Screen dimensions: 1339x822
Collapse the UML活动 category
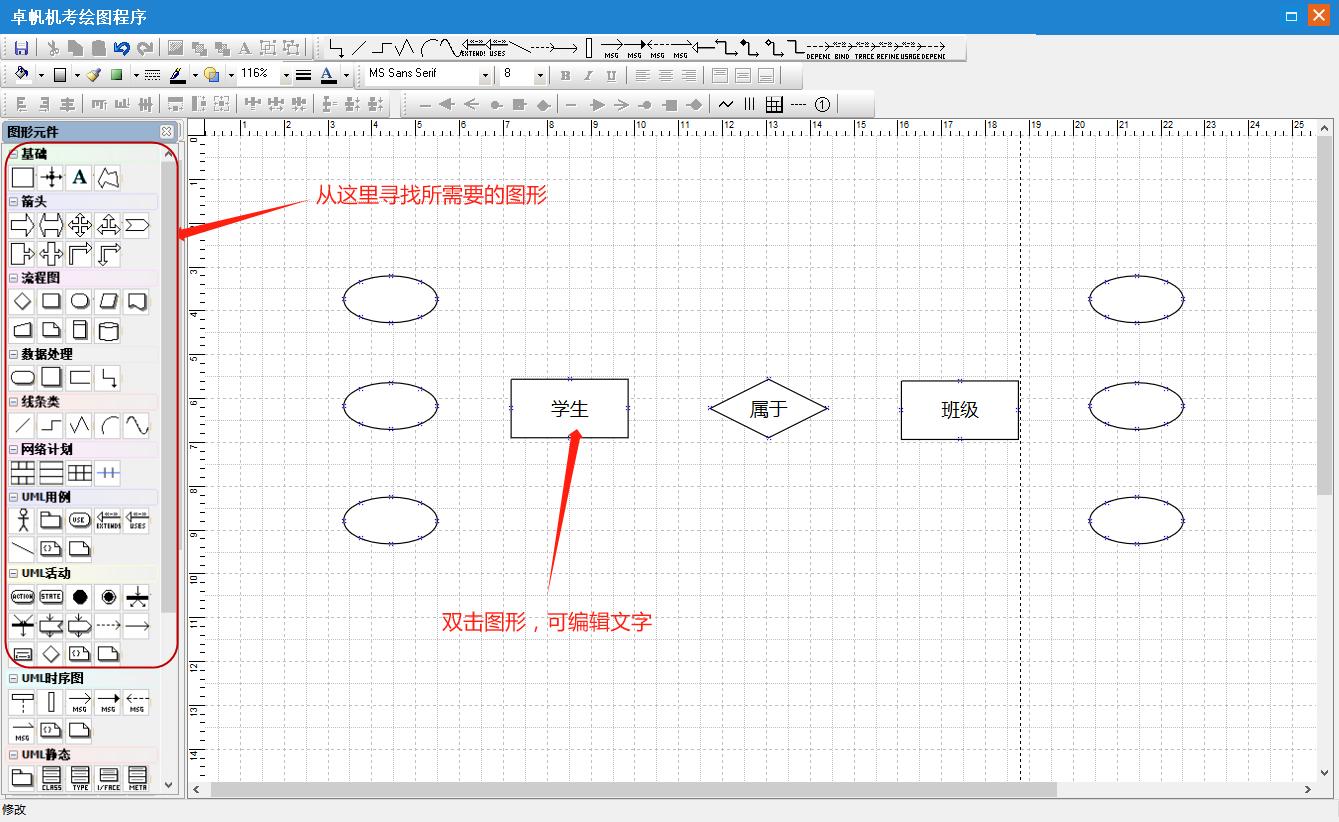[14, 574]
